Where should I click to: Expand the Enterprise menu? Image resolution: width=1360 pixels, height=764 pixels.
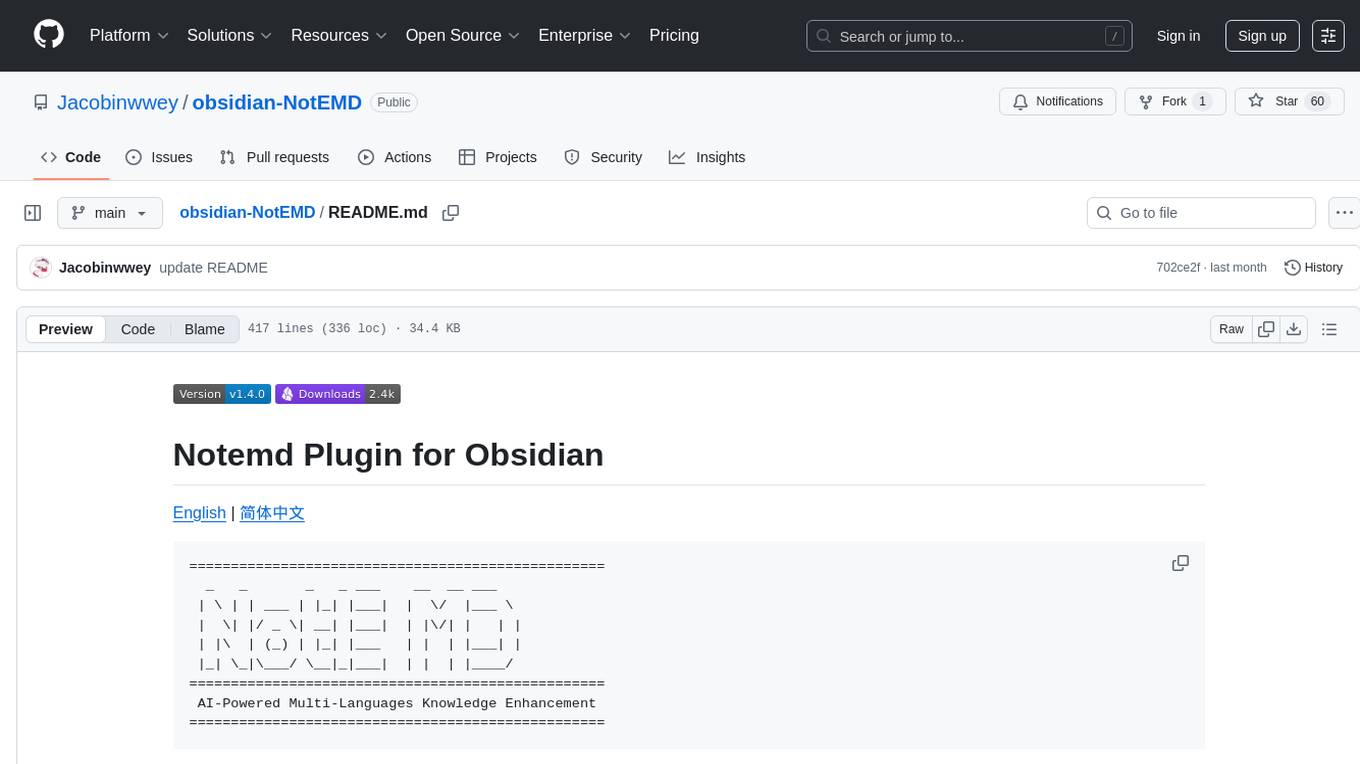click(x=584, y=35)
